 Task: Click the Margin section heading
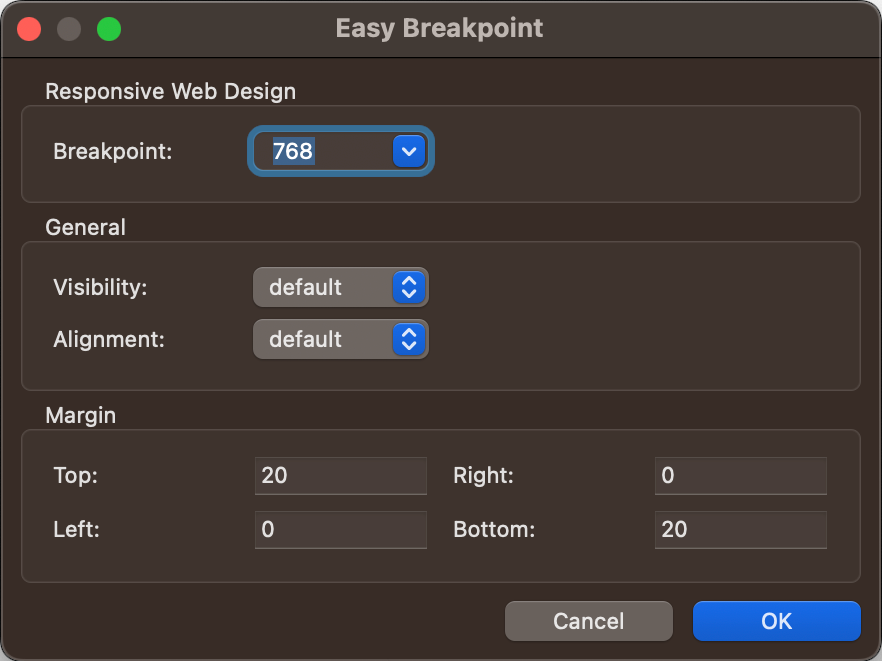[x=80, y=416]
